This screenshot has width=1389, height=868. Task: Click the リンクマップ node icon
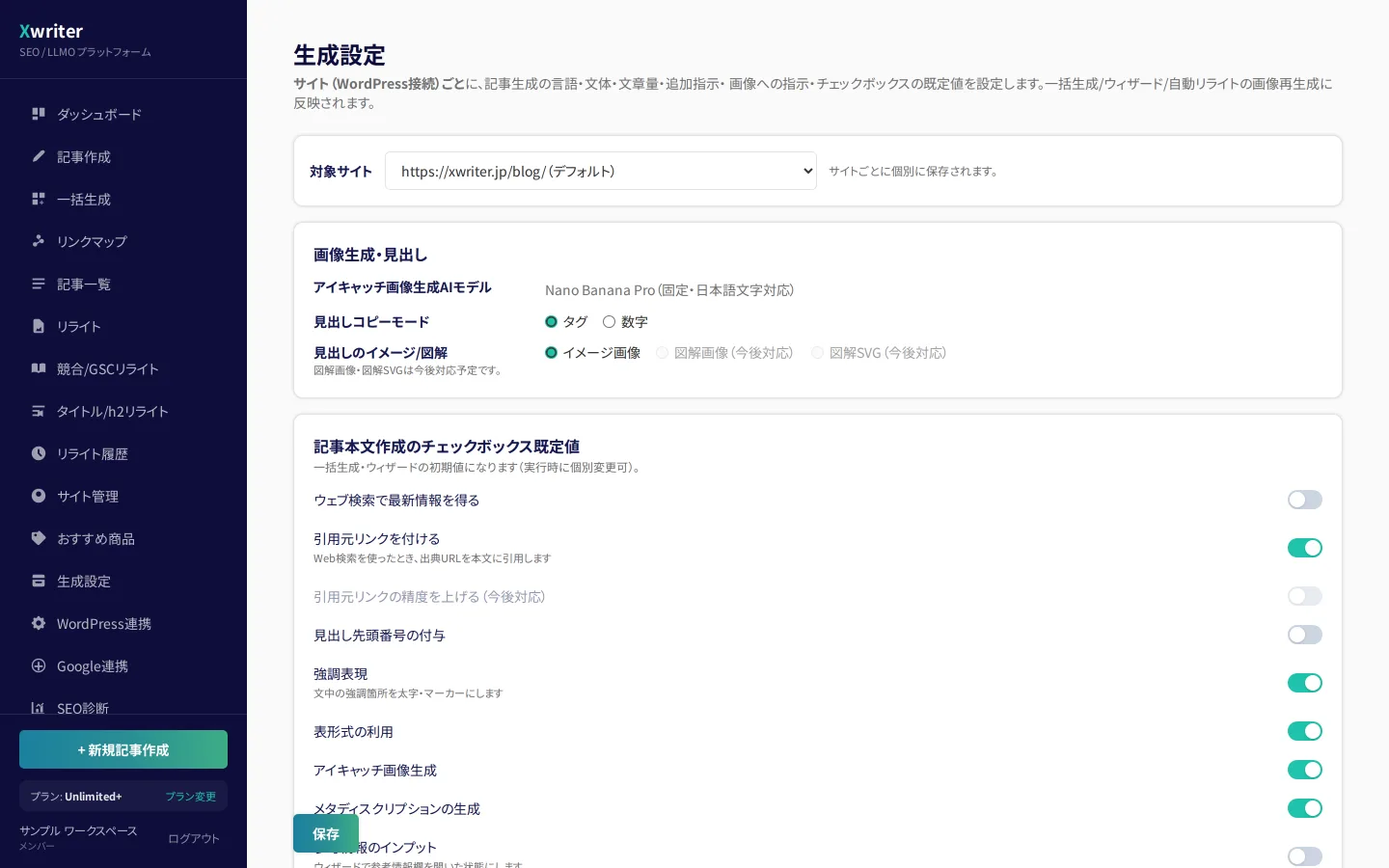click(x=39, y=241)
